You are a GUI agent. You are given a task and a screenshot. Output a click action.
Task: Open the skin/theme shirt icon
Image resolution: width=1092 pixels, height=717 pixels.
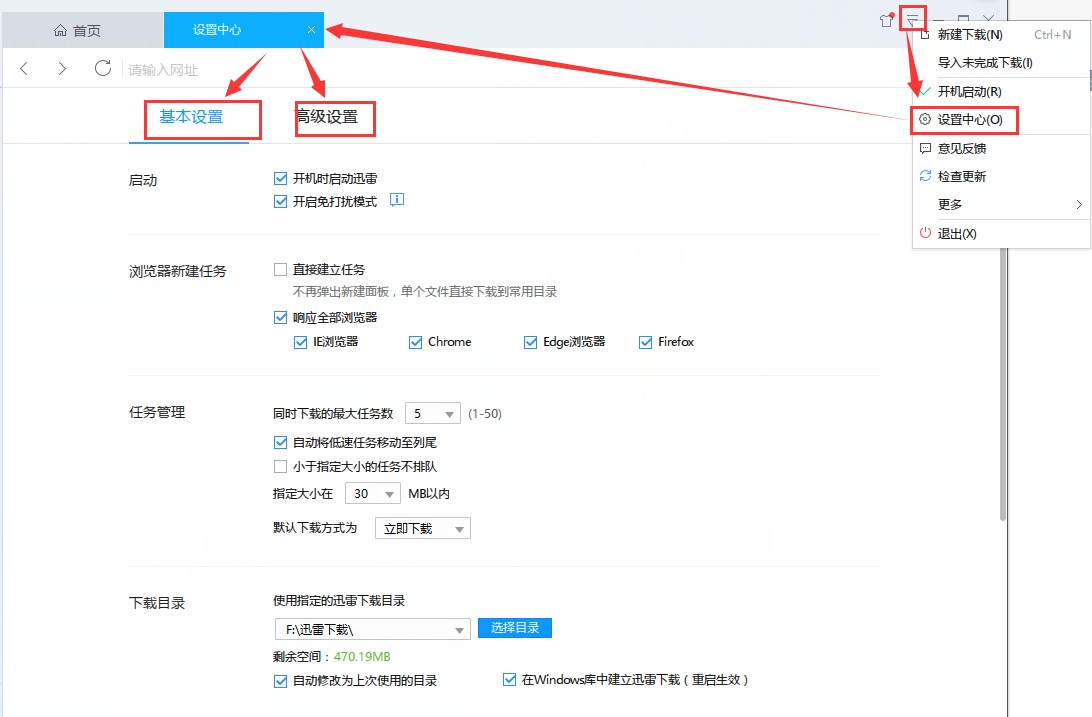pos(886,19)
